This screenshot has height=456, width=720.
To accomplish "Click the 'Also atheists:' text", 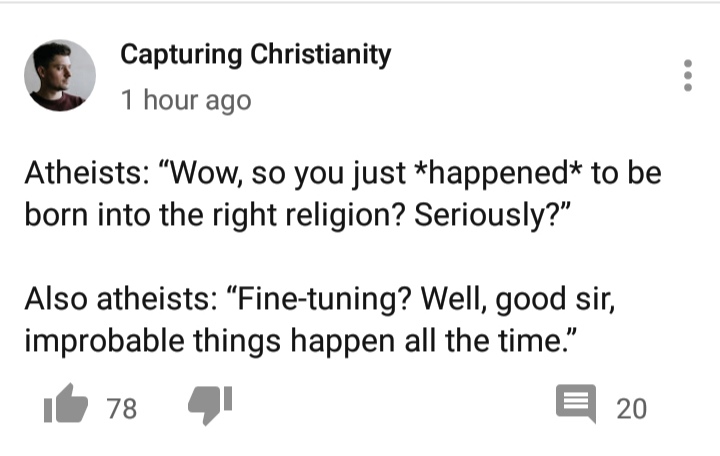I will point(122,298).
